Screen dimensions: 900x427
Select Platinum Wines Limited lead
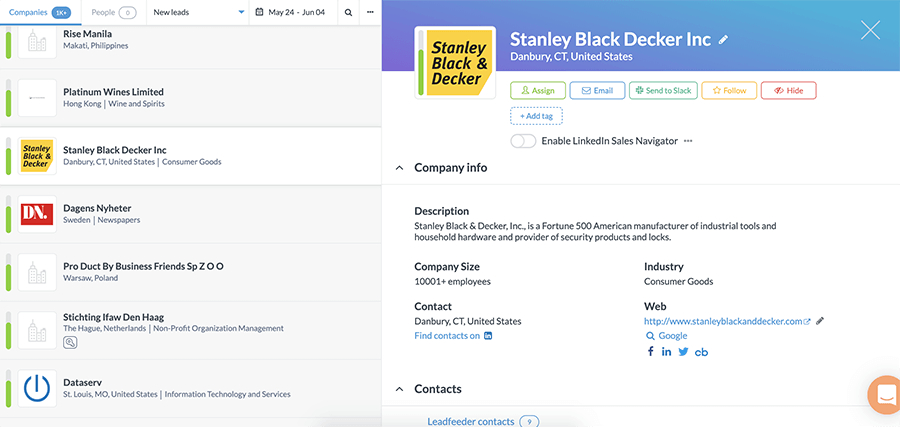[x=191, y=98]
